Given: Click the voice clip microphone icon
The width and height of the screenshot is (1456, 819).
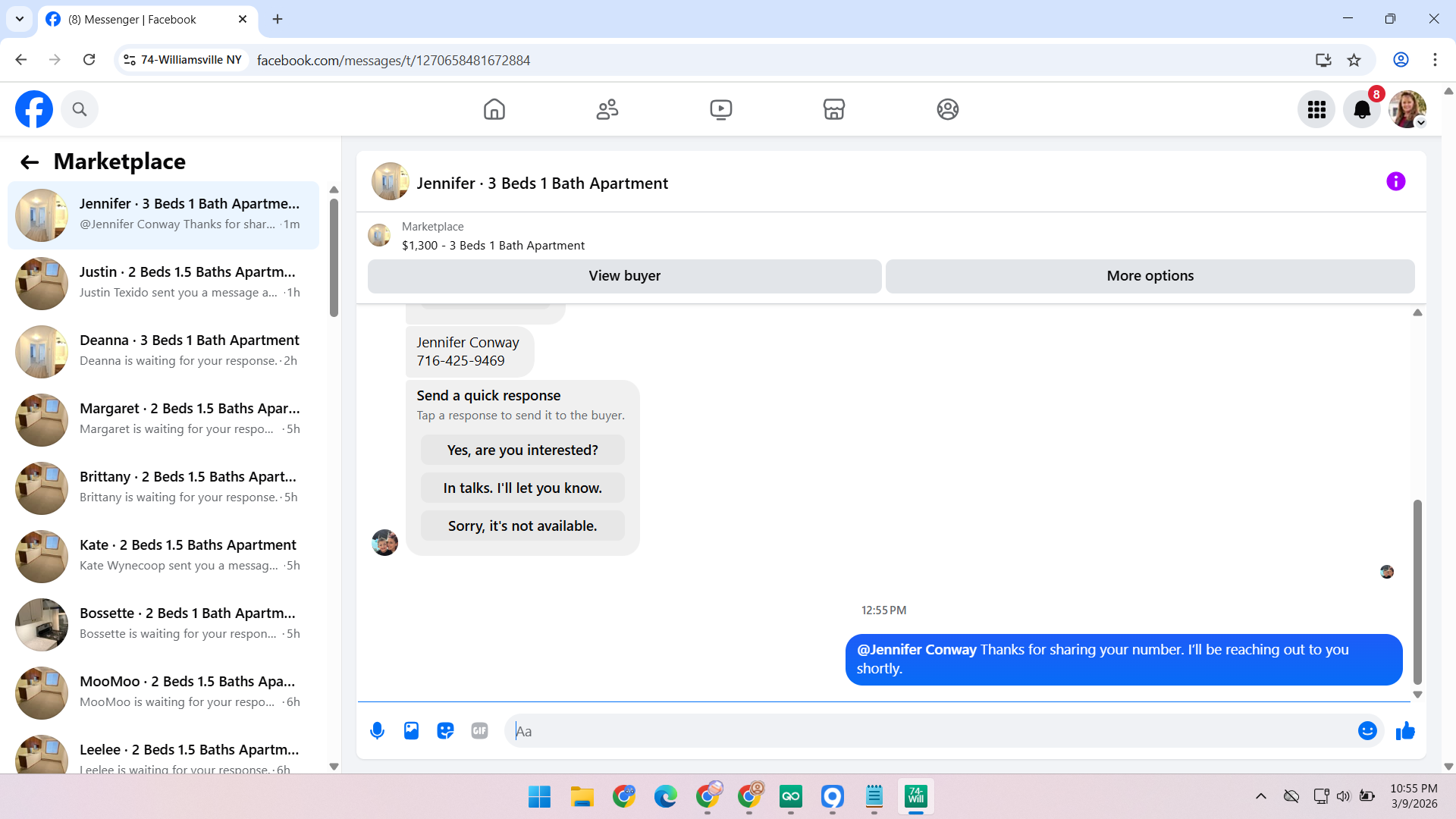Looking at the screenshot, I should click(x=377, y=730).
